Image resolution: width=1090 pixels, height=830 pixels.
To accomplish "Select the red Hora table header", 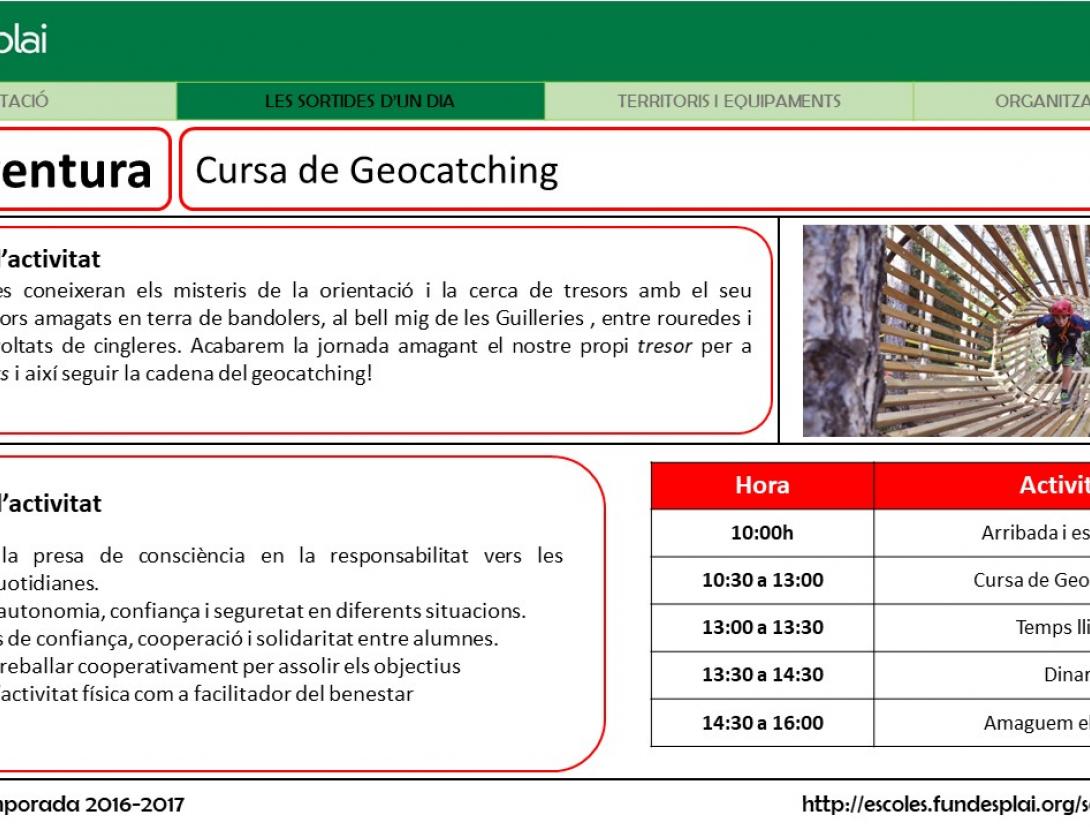I will (x=763, y=485).
